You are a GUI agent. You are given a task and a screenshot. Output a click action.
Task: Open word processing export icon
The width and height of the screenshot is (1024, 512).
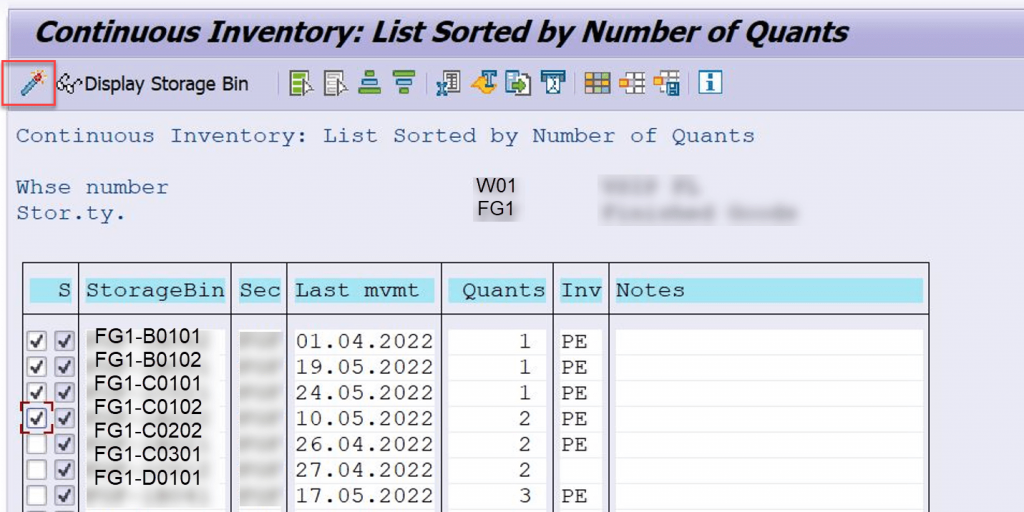[x=484, y=84]
